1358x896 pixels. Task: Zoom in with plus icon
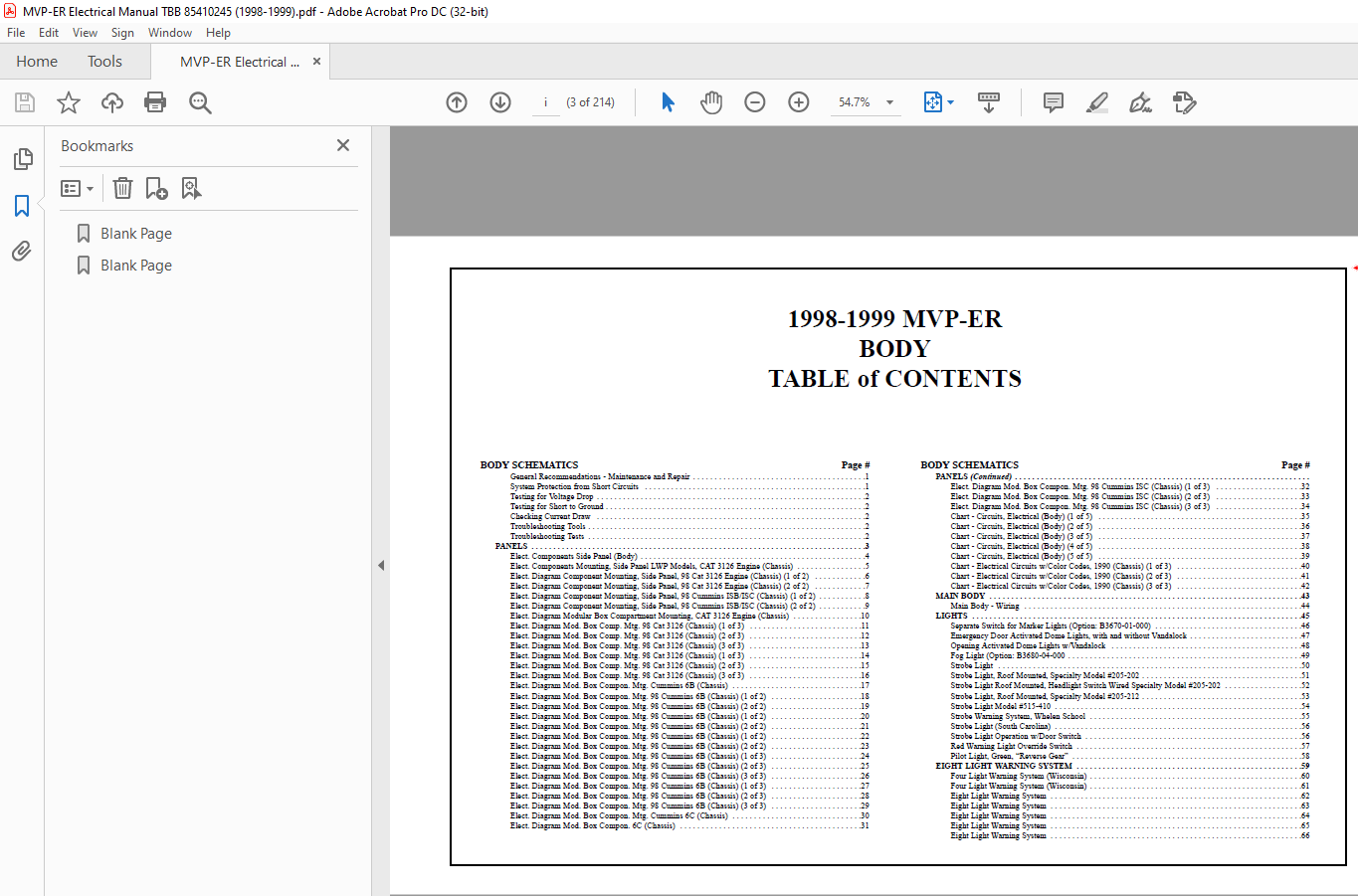799,102
